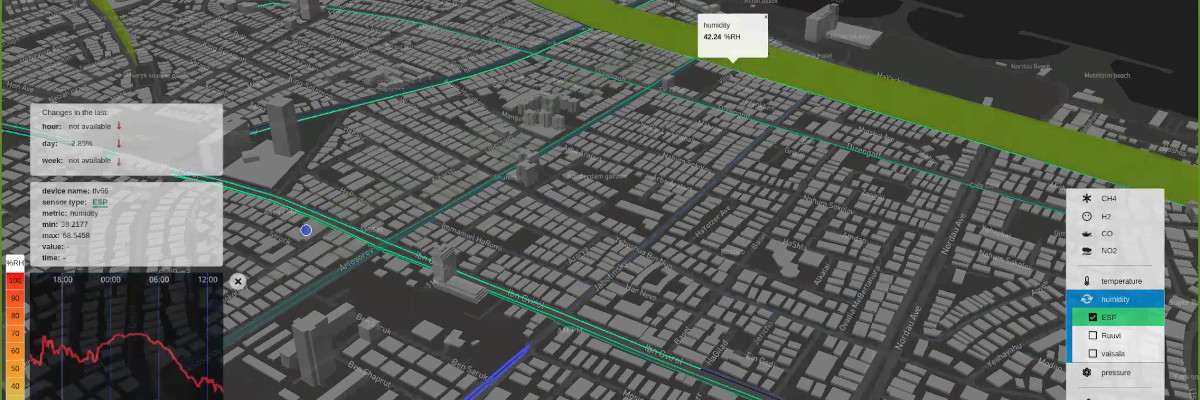Viewport: 1200px width, 400px height.
Task: Click the 06:00 marker on chart timeline
Action: (x=158, y=280)
